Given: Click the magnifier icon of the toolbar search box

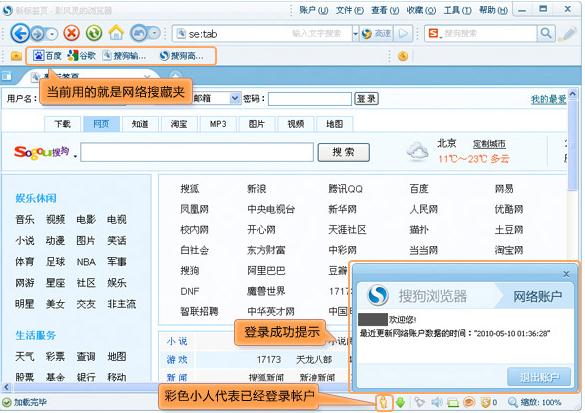Looking at the screenshot, I should pyautogui.click(x=546, y=34).
